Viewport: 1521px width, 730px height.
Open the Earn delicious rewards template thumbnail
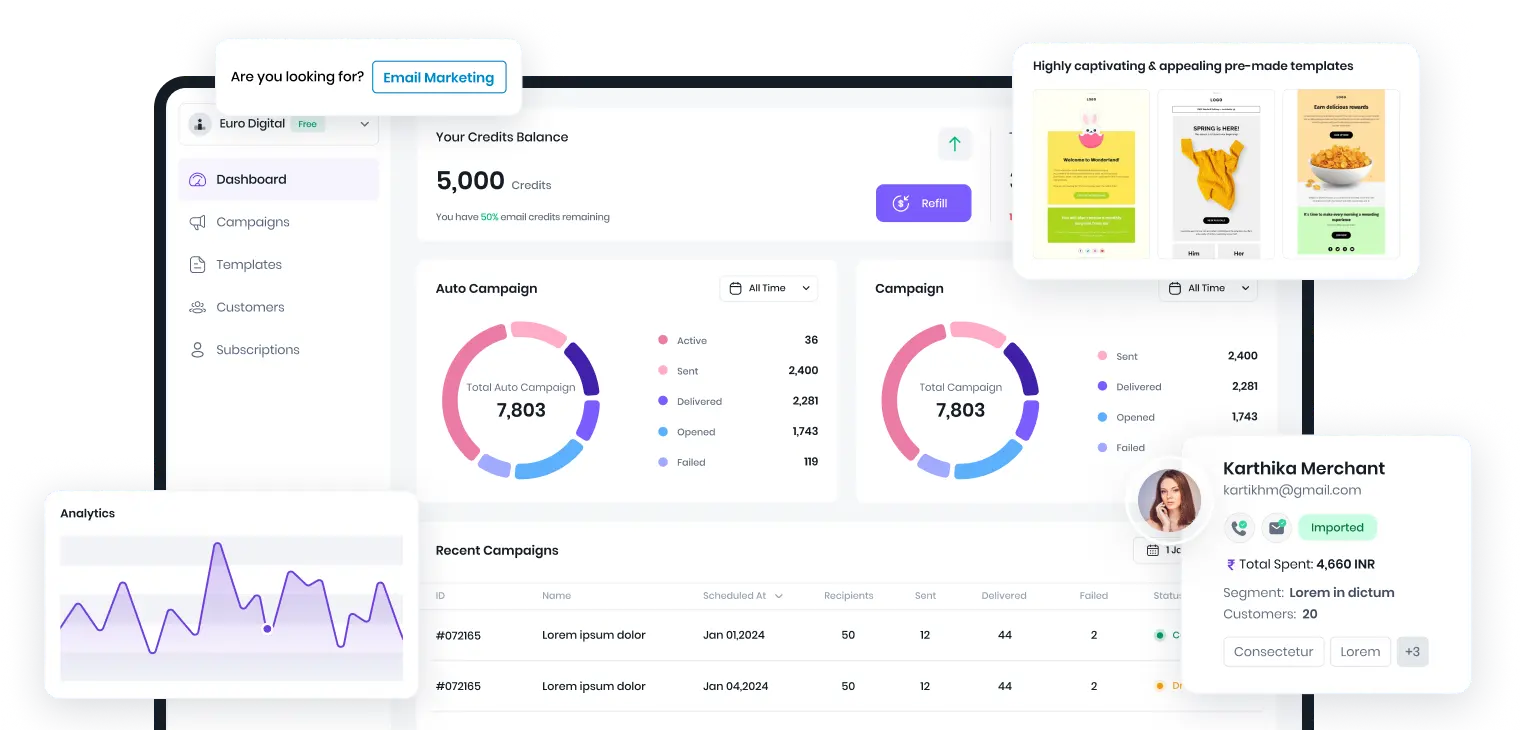(x=1341, y=174)
